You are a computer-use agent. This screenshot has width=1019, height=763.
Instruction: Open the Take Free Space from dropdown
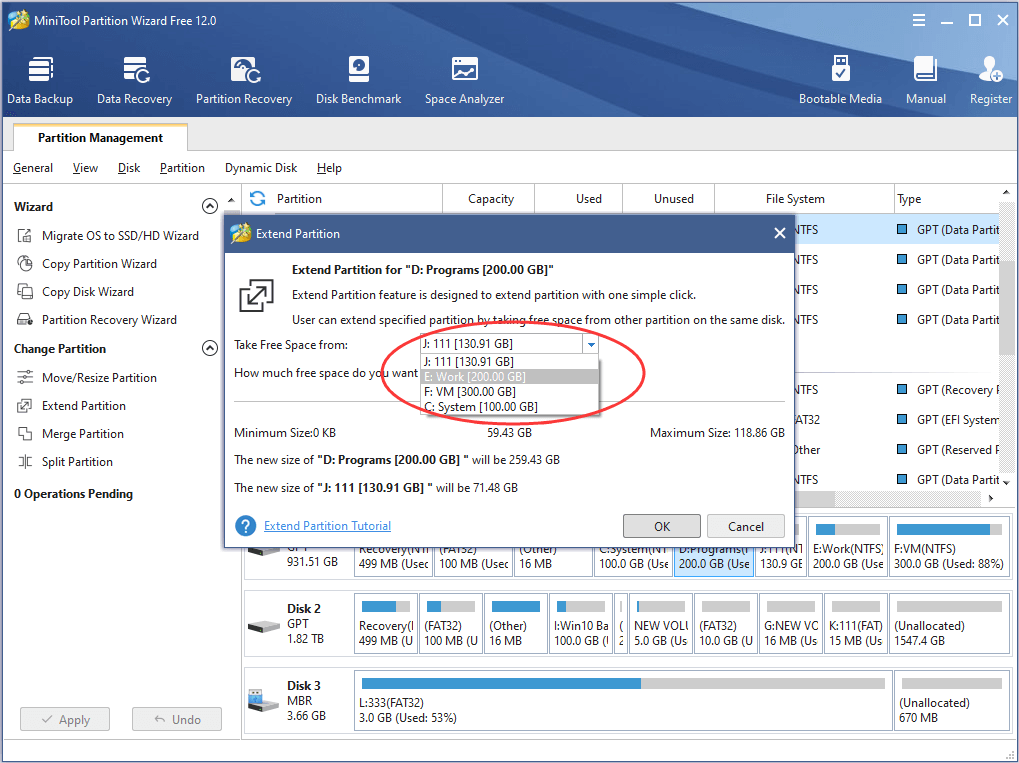(591, 345)
